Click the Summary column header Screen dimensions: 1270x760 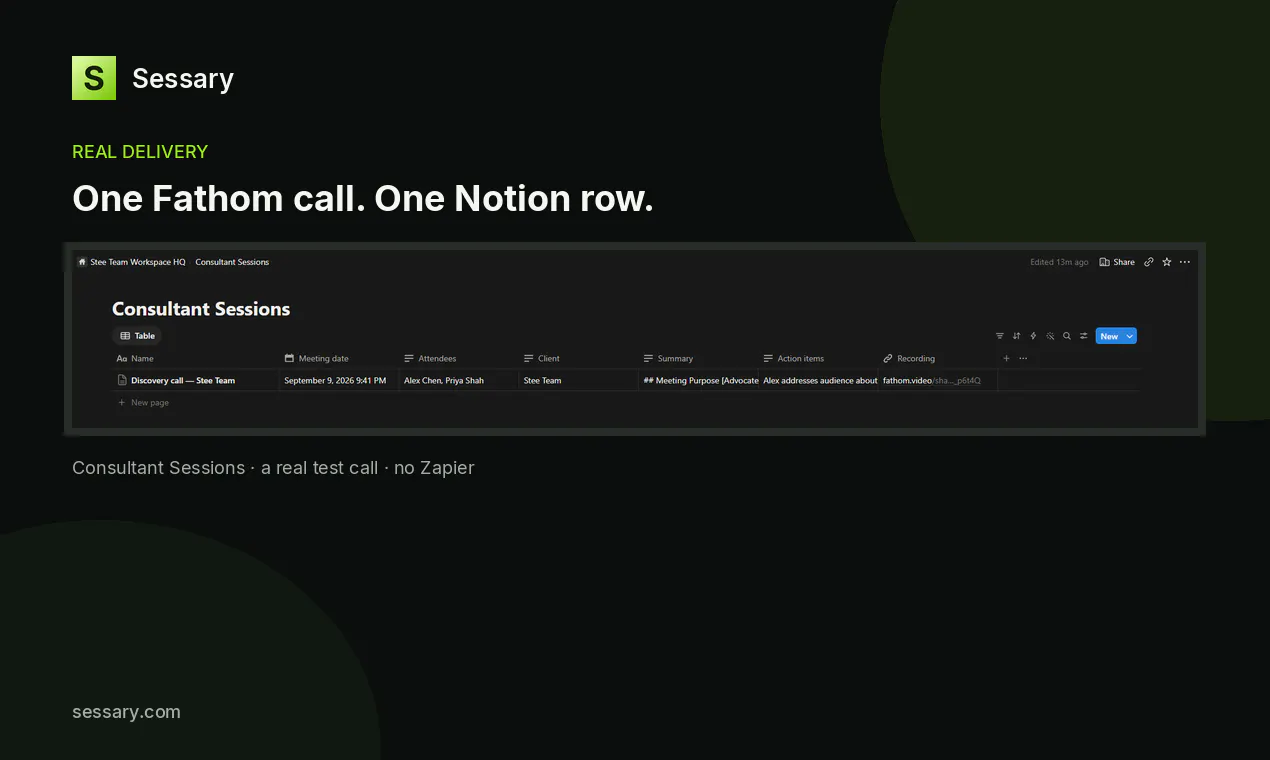click(x=668, y=358)
